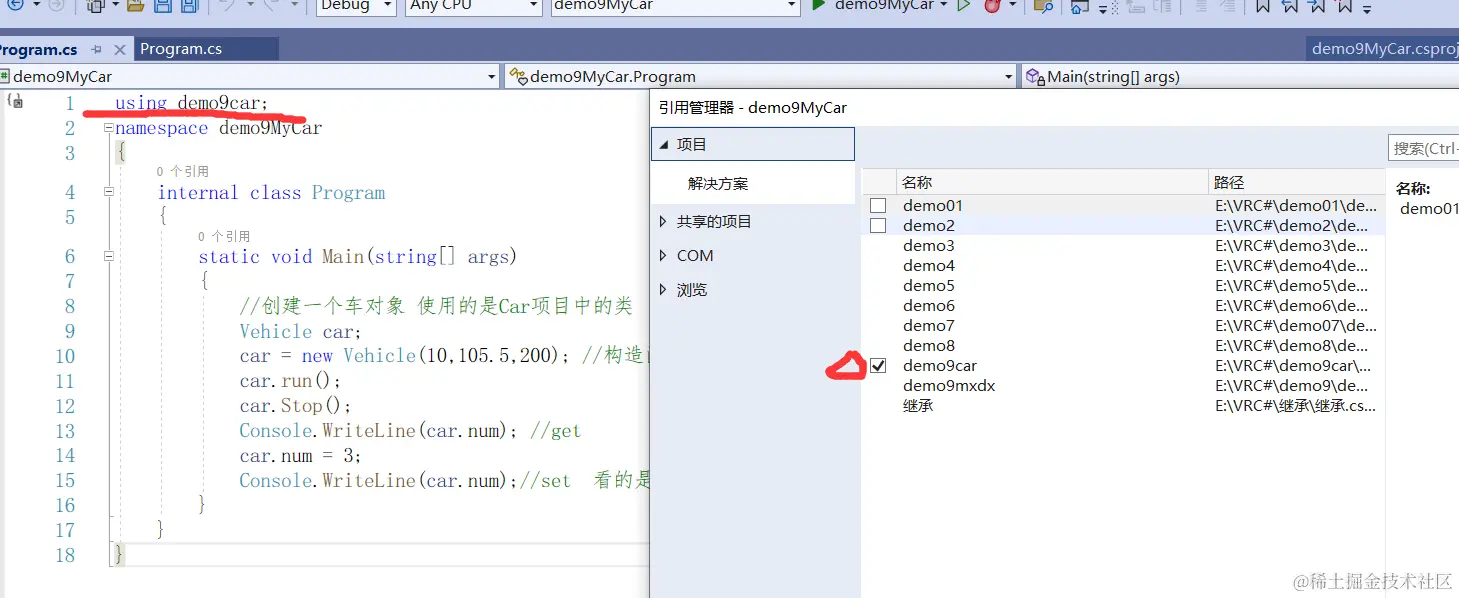This screenshot has width=1459, height=598.
Task: Open the Hot Reload options dropdown arrow
Action: (1013, 5)
